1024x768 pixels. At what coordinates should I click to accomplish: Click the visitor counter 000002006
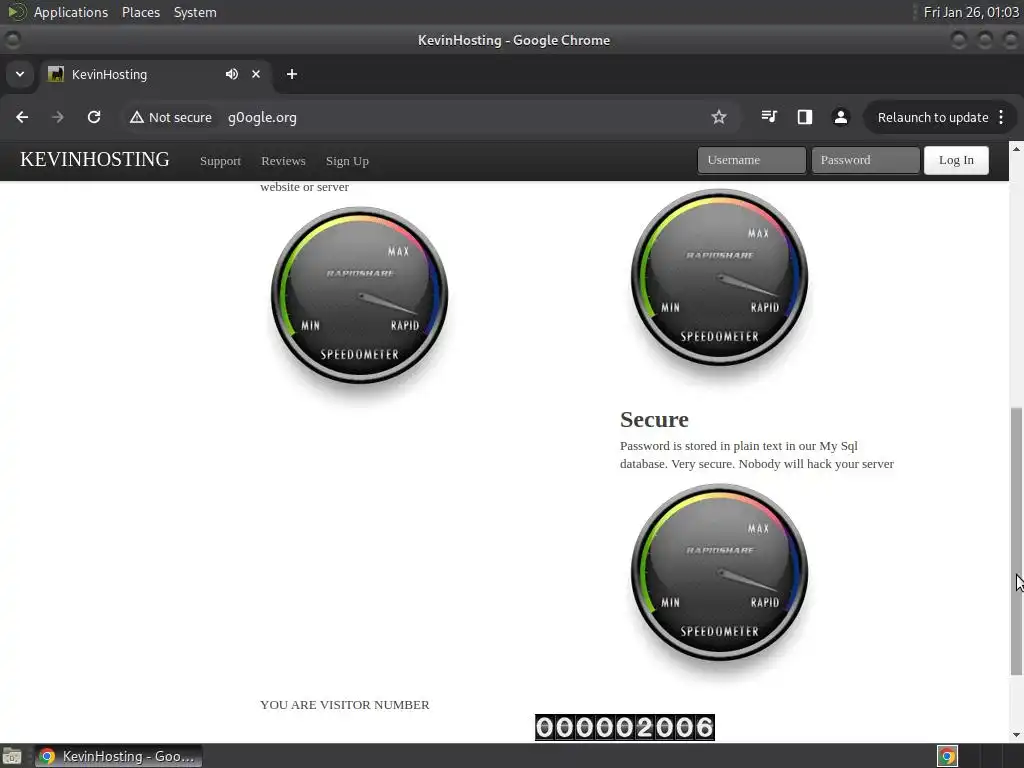pyautogui.click(x=624, y=727)
